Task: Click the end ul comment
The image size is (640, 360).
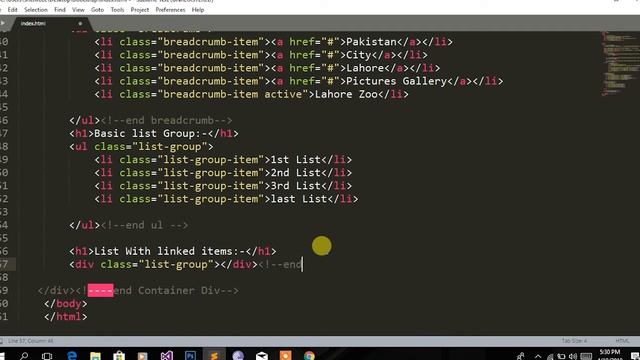Action: click(144, 225)
